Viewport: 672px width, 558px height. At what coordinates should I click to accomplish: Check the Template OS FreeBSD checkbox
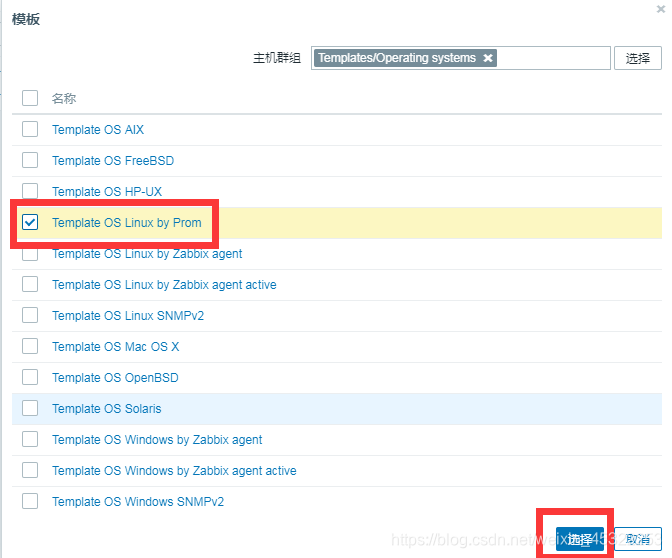point(30,160)
